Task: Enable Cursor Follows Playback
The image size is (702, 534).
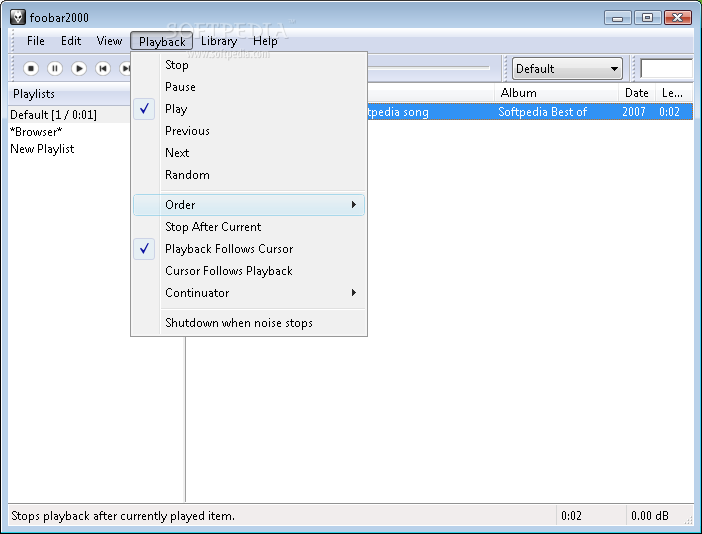Action: [x=249, y=271]
